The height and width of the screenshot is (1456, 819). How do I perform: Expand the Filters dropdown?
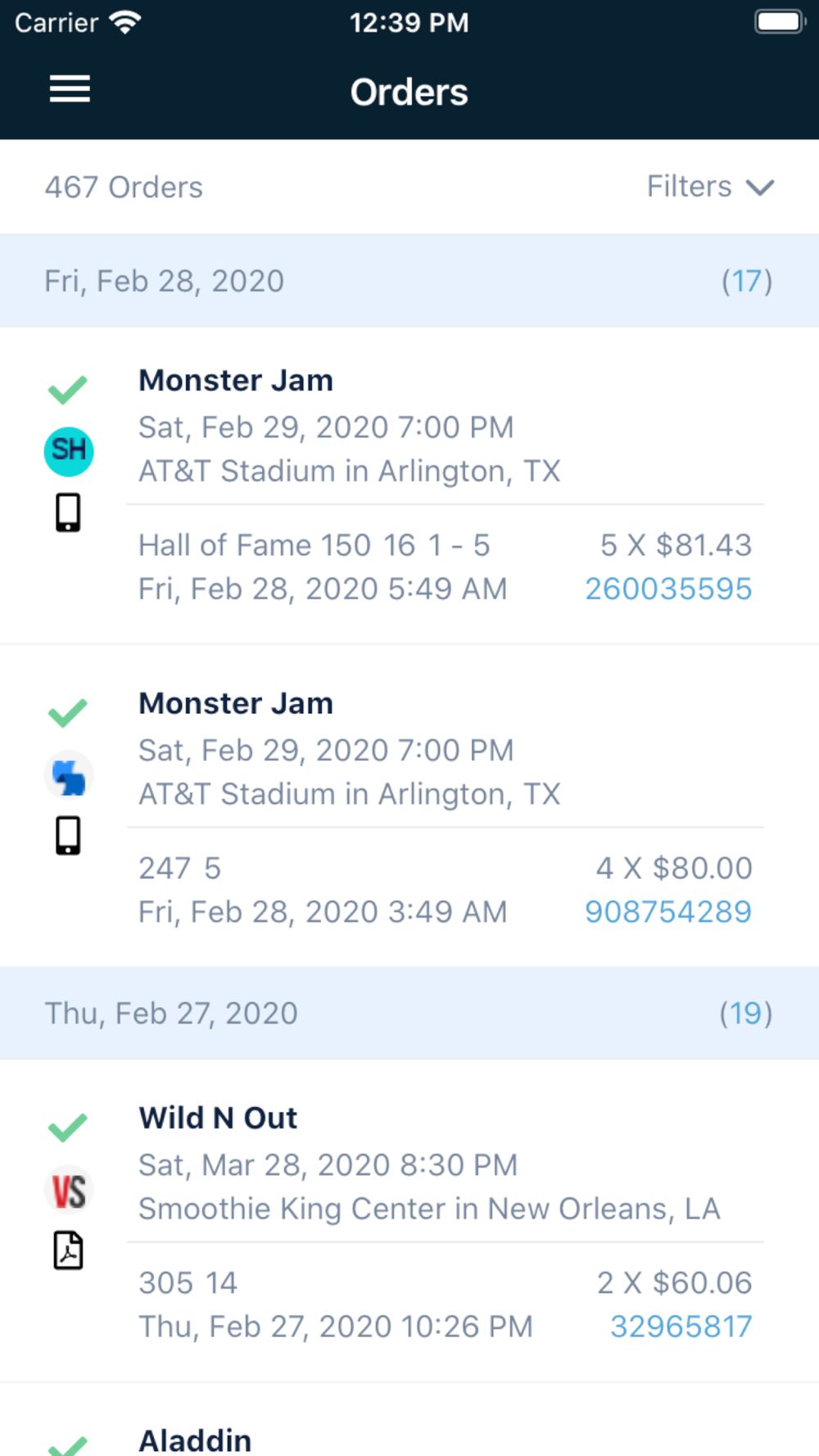[709, 187]
